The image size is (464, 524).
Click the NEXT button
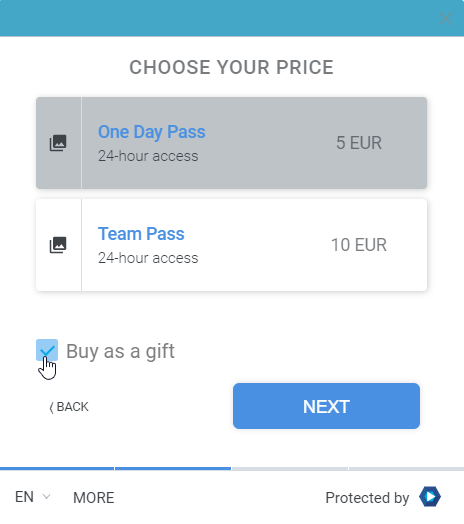pos(326,406)
